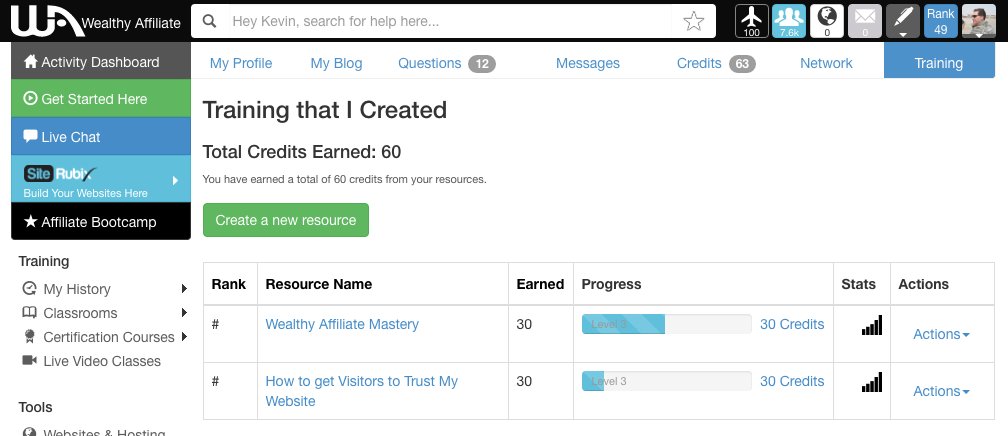The image size is (1008, 436).
Task: Click the search magnifier icon
Action: pos(210,21)
